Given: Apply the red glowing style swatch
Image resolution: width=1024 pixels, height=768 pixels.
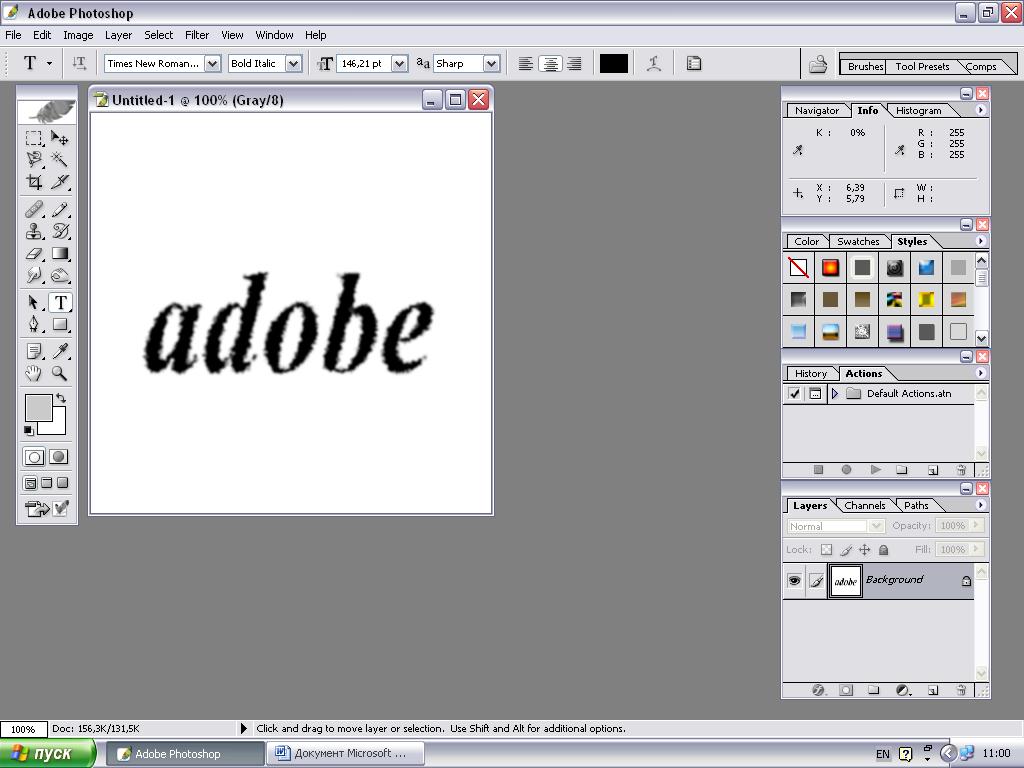Looking at the screenshot, I should pos(830,268).
